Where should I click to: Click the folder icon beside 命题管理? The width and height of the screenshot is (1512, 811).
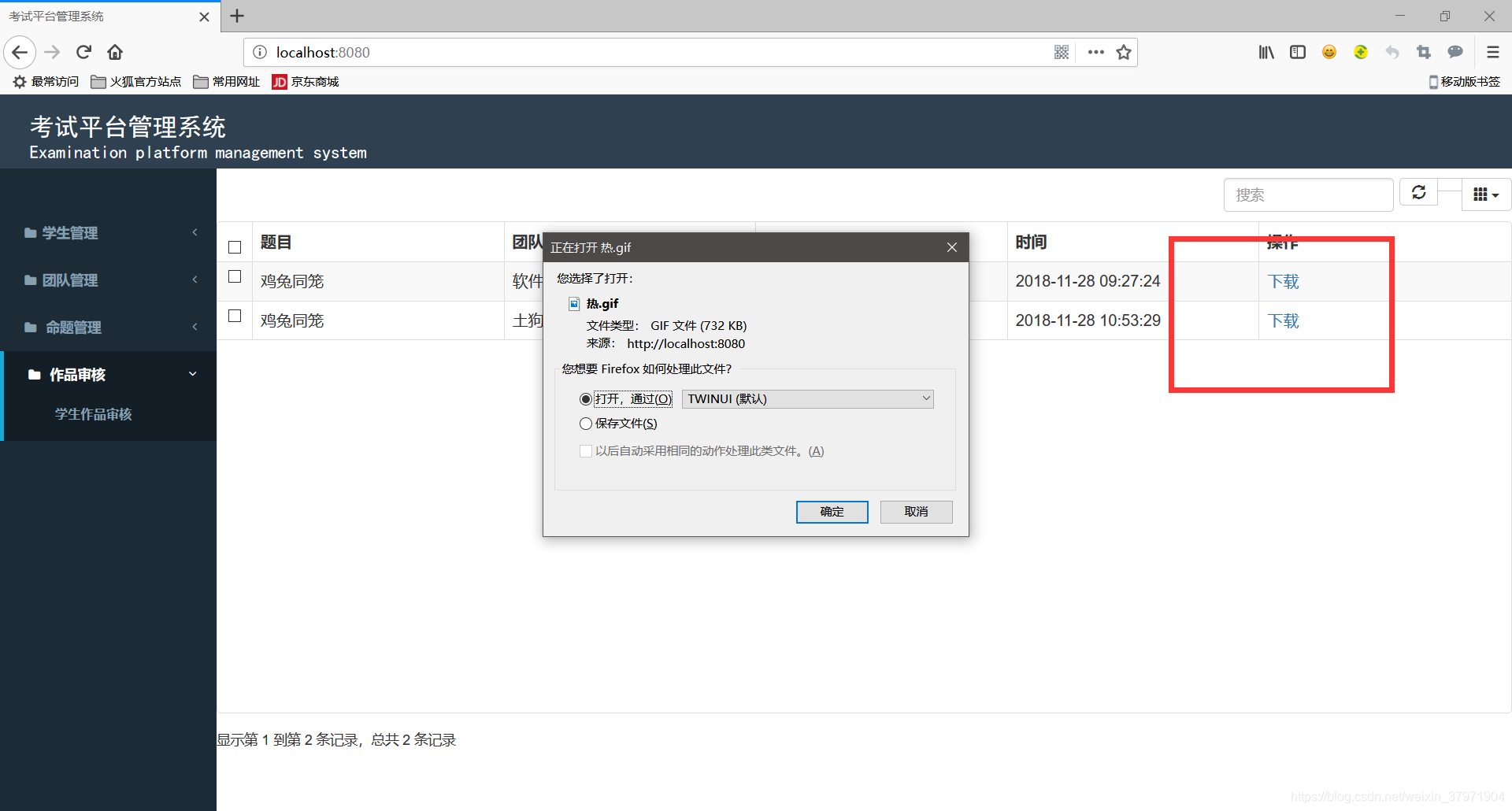tap(30, 328)
